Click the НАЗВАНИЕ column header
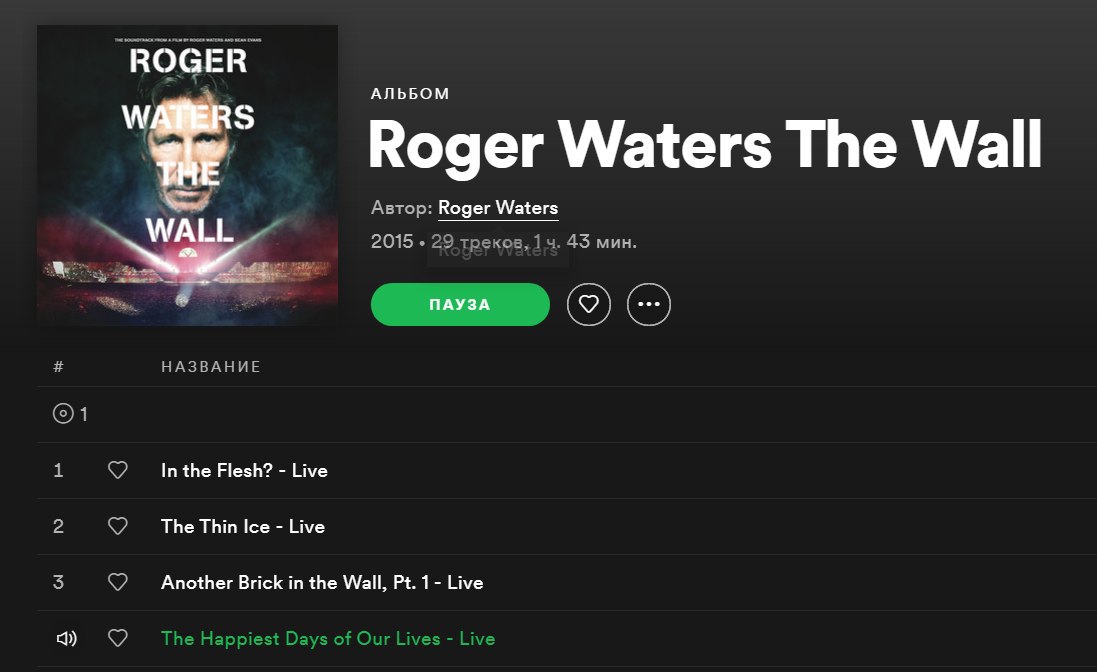This screenshot has height=672, width=1097. (x=211, y=366)
